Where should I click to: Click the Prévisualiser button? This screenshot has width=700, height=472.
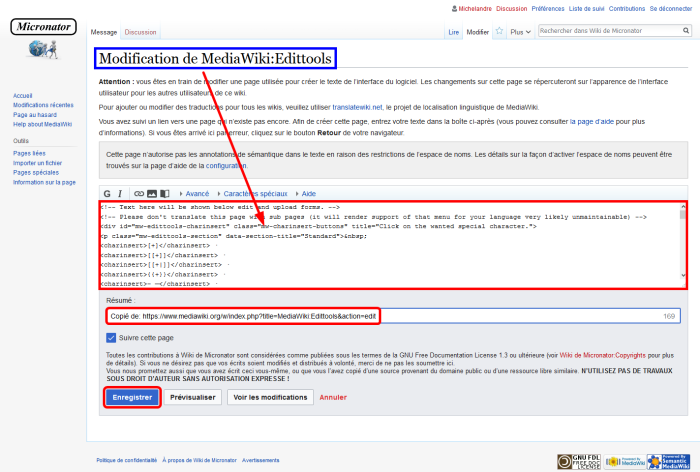pyautogui.click(x=193, y=397)
